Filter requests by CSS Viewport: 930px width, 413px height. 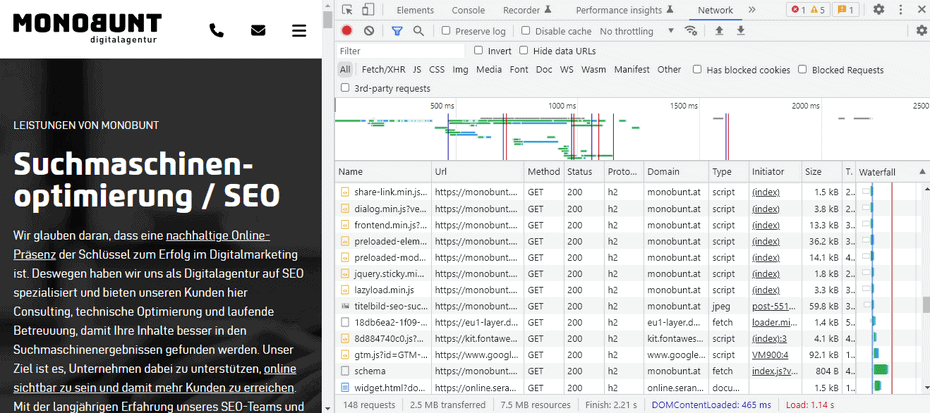pyautogui.click(x=437, y=69)
